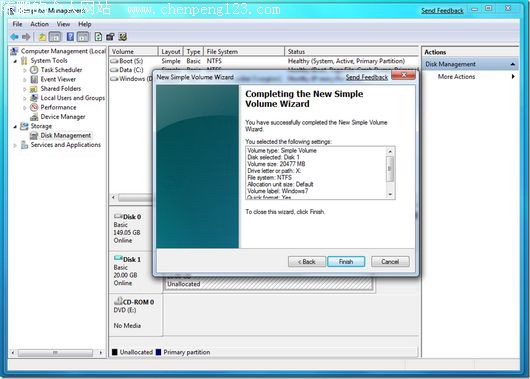Open the Action menu
Image resolution: width=530 pixels, height=379 pixels.
[40, 24]
